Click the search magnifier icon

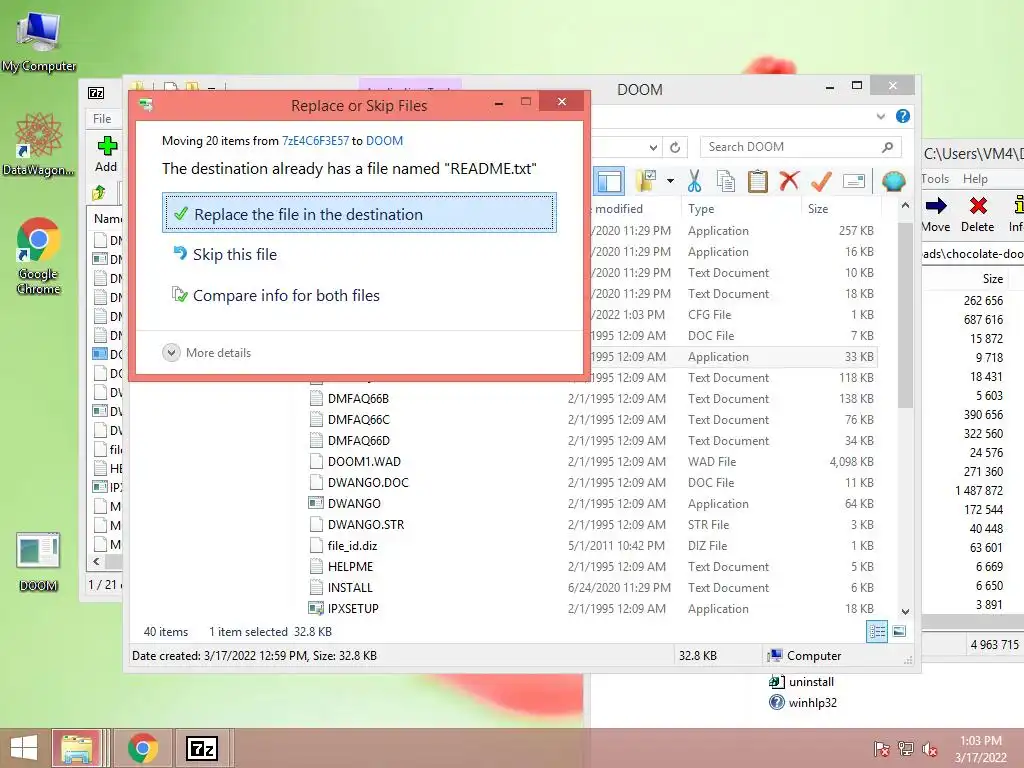pyautogui.click(x=888, y=147)
